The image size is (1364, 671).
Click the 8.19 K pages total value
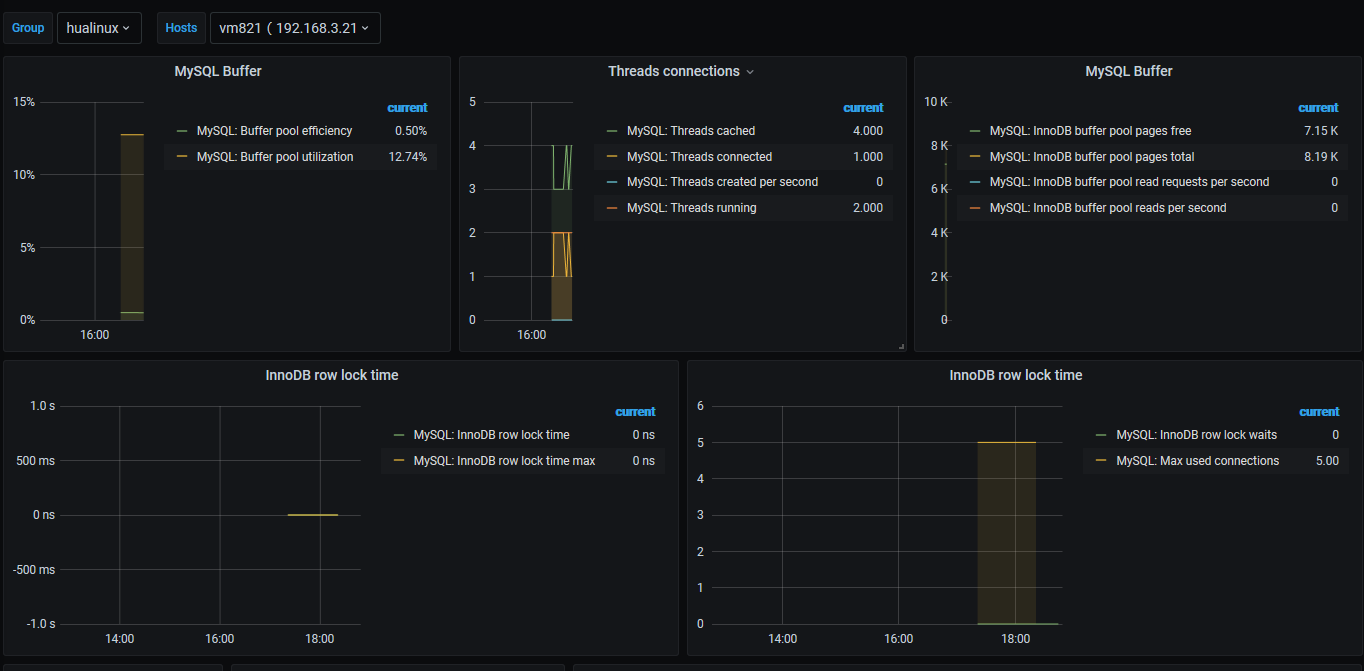tap(1321, 157)
